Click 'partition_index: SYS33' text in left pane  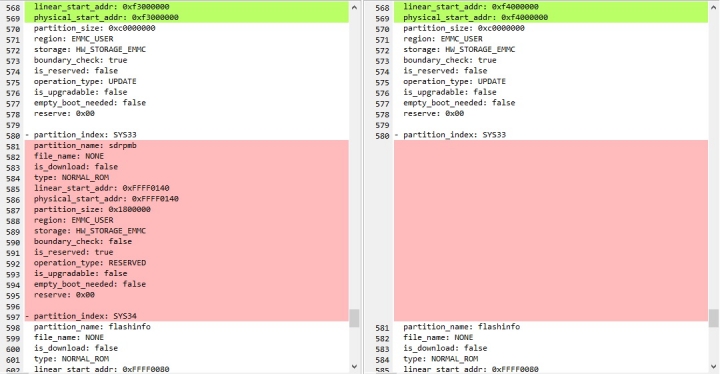[85, 135]
